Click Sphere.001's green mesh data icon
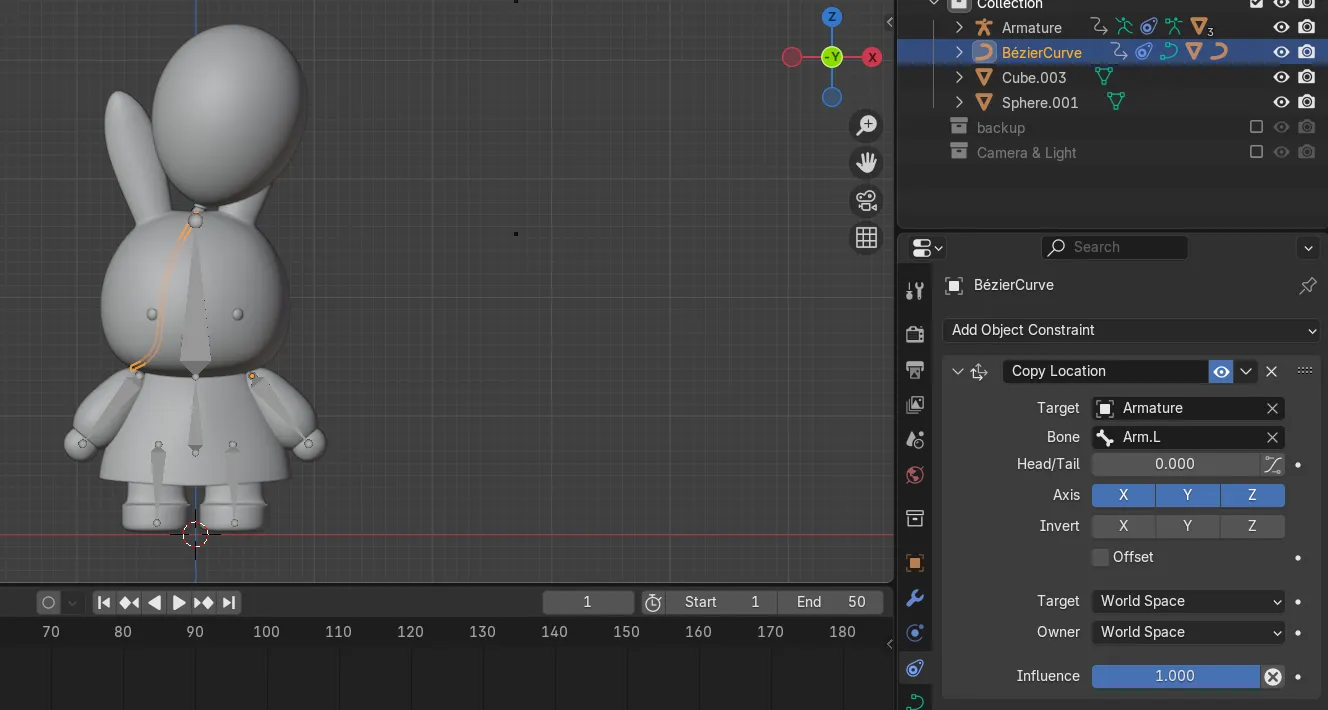The image size is (1328, 710). pos(1116,102)
